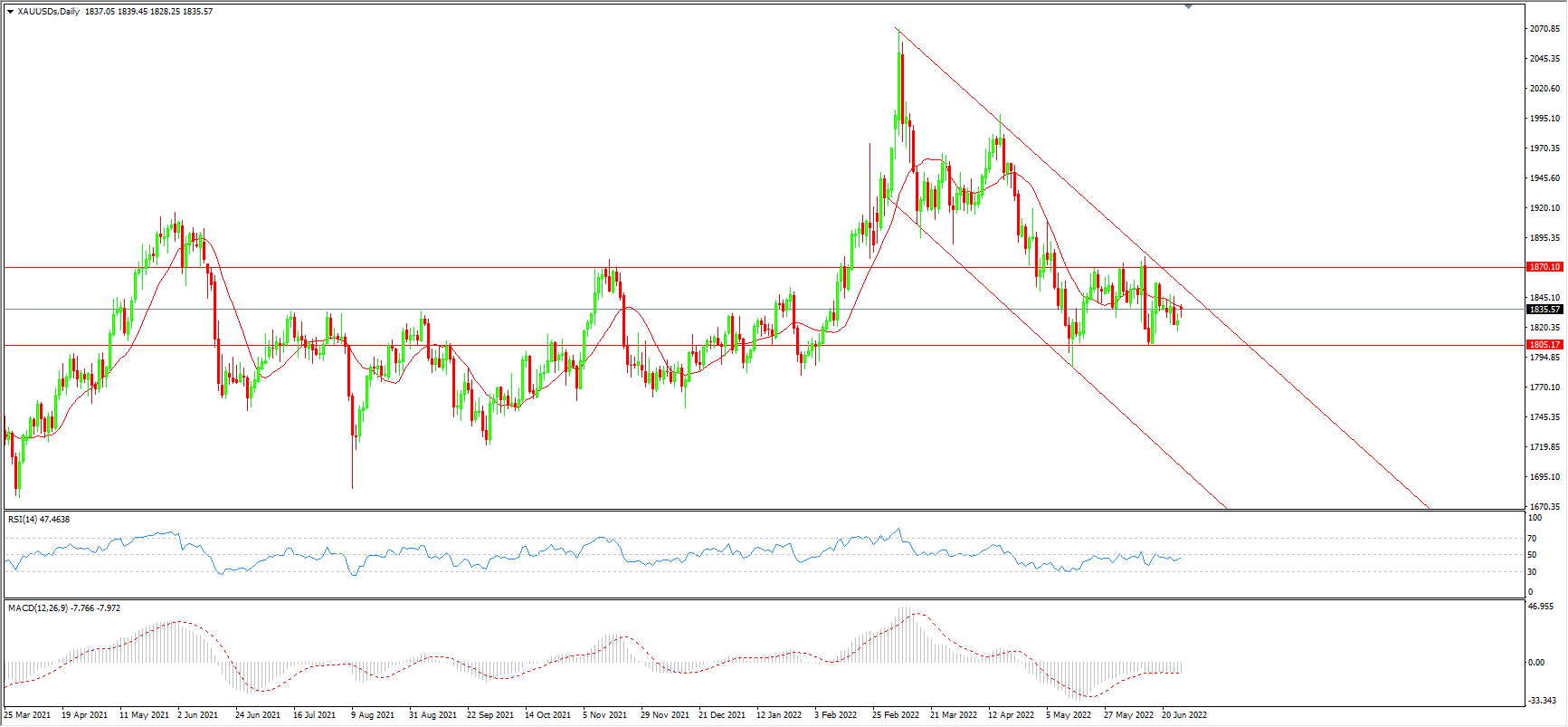Click the 25 Mar 2021 date label
This screenshot has height=727, width=1568.
tap(27, 715)
